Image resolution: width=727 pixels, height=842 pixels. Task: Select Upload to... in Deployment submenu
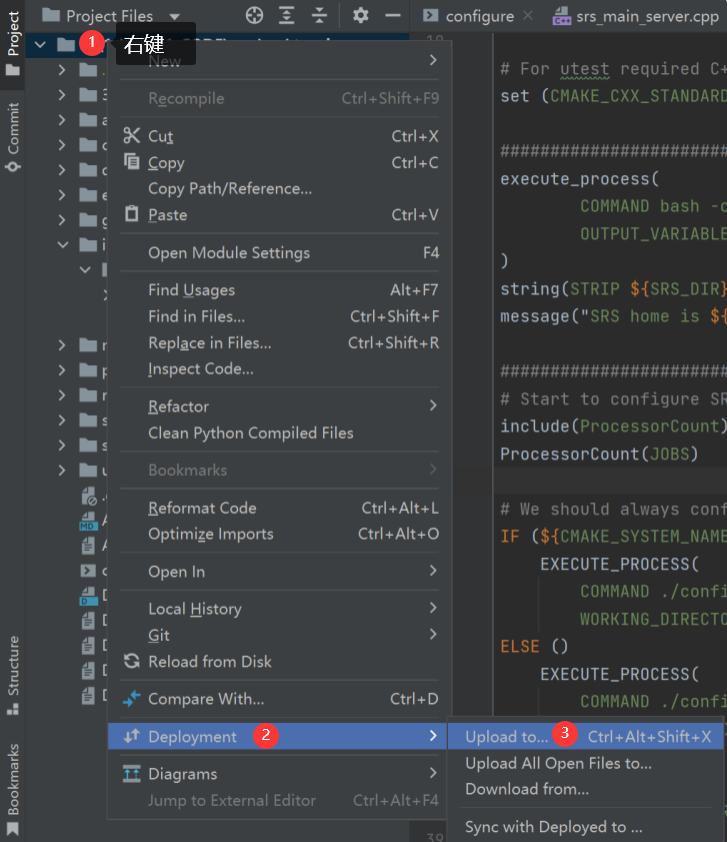pos(507,737)
